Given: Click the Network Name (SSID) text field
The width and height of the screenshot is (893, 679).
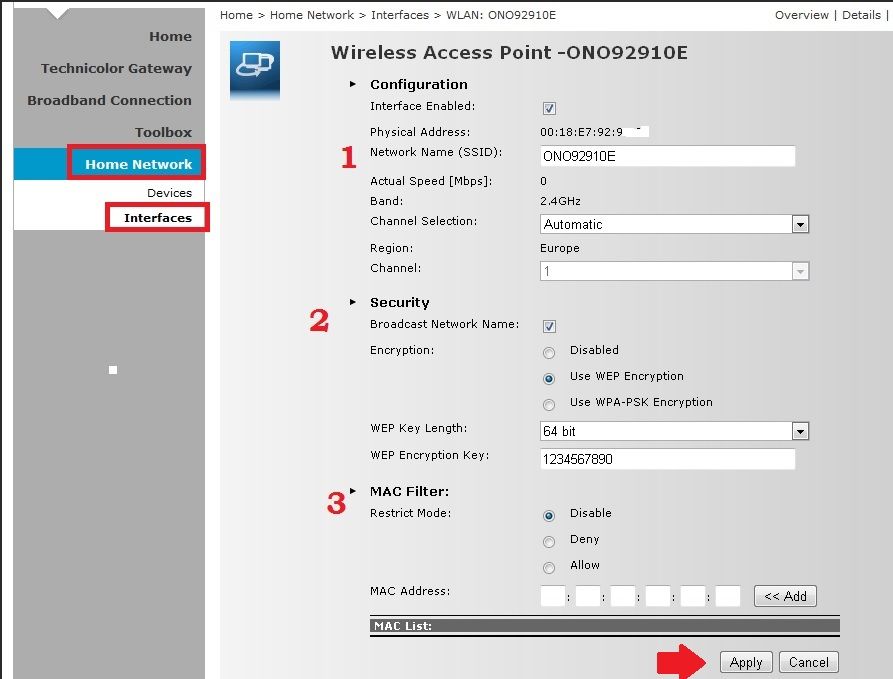Looking at the screenshot, I should pyautogui.click(x=667, y=156).
